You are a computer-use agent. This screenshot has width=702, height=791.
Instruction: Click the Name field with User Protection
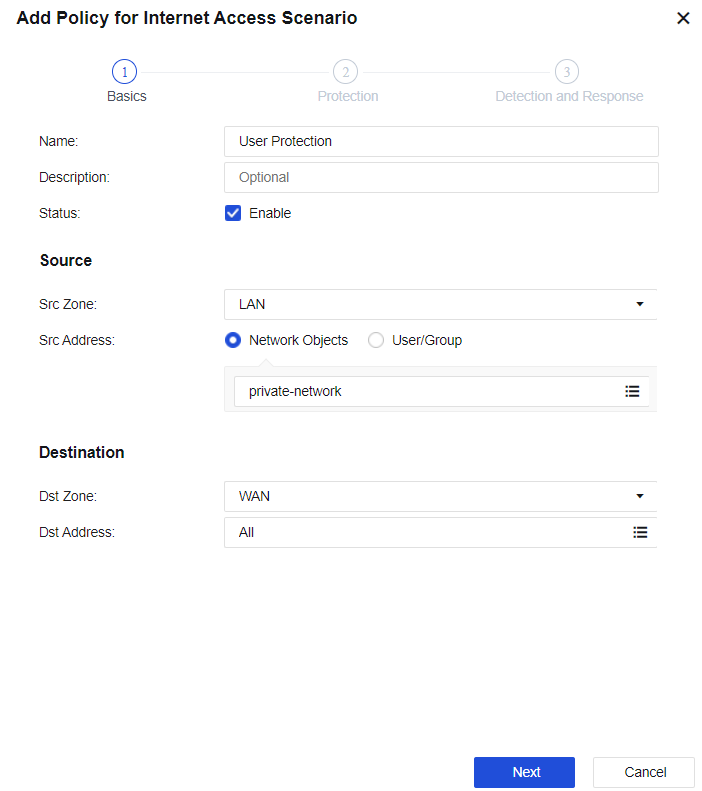pyautogui.click(x=440, y=141)
